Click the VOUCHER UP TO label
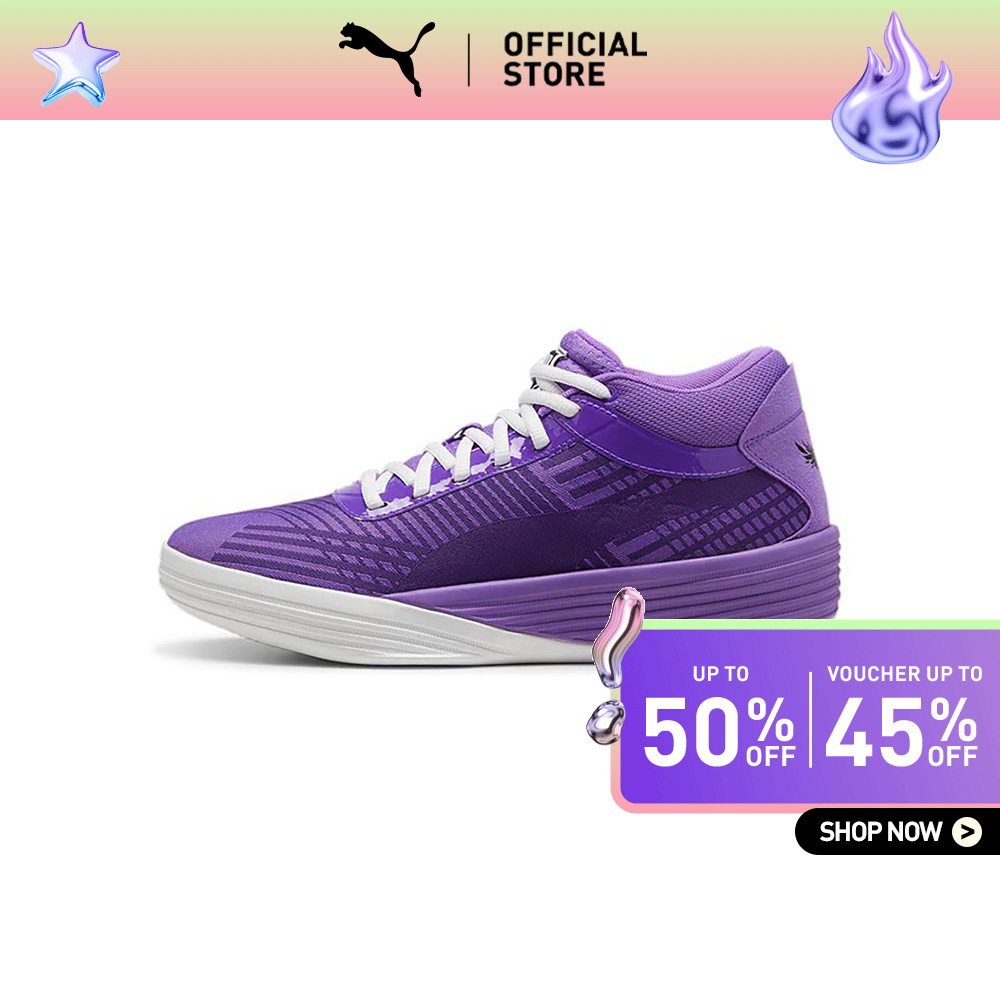 coord(904,674)
